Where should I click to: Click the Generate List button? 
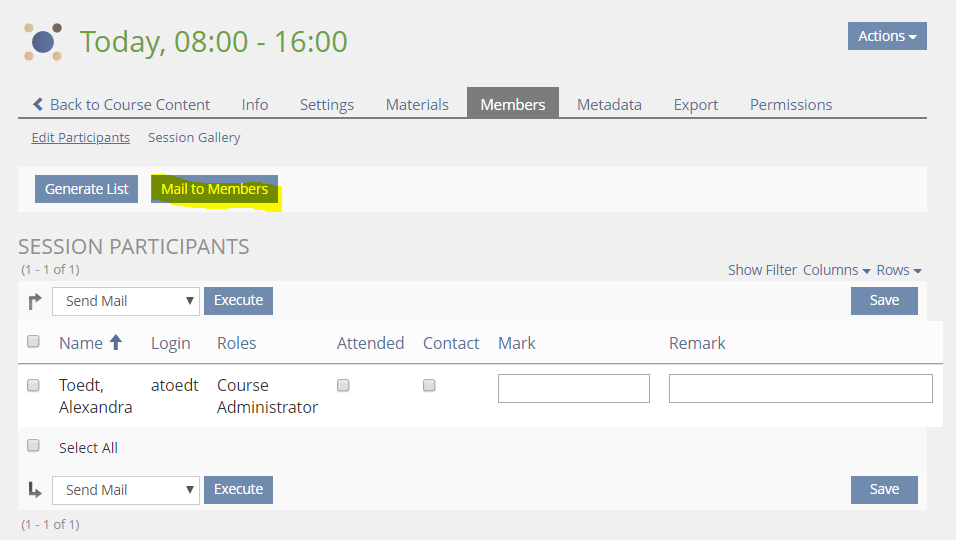coord(87,189)
